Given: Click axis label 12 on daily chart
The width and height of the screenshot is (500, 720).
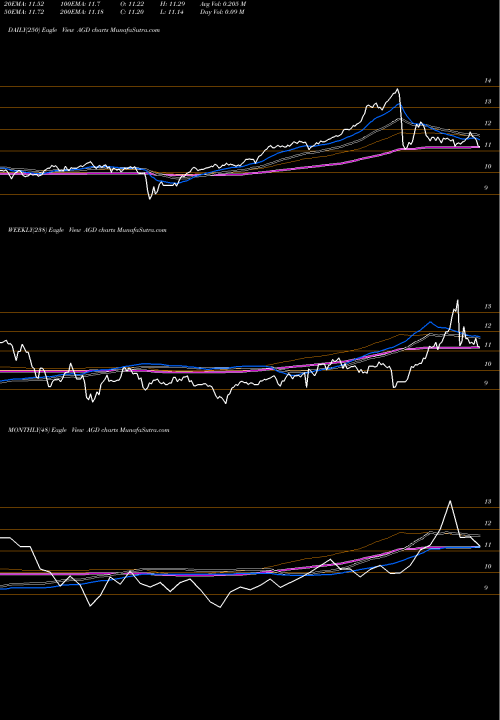Looking at the screenshot, I should (488, 124).
